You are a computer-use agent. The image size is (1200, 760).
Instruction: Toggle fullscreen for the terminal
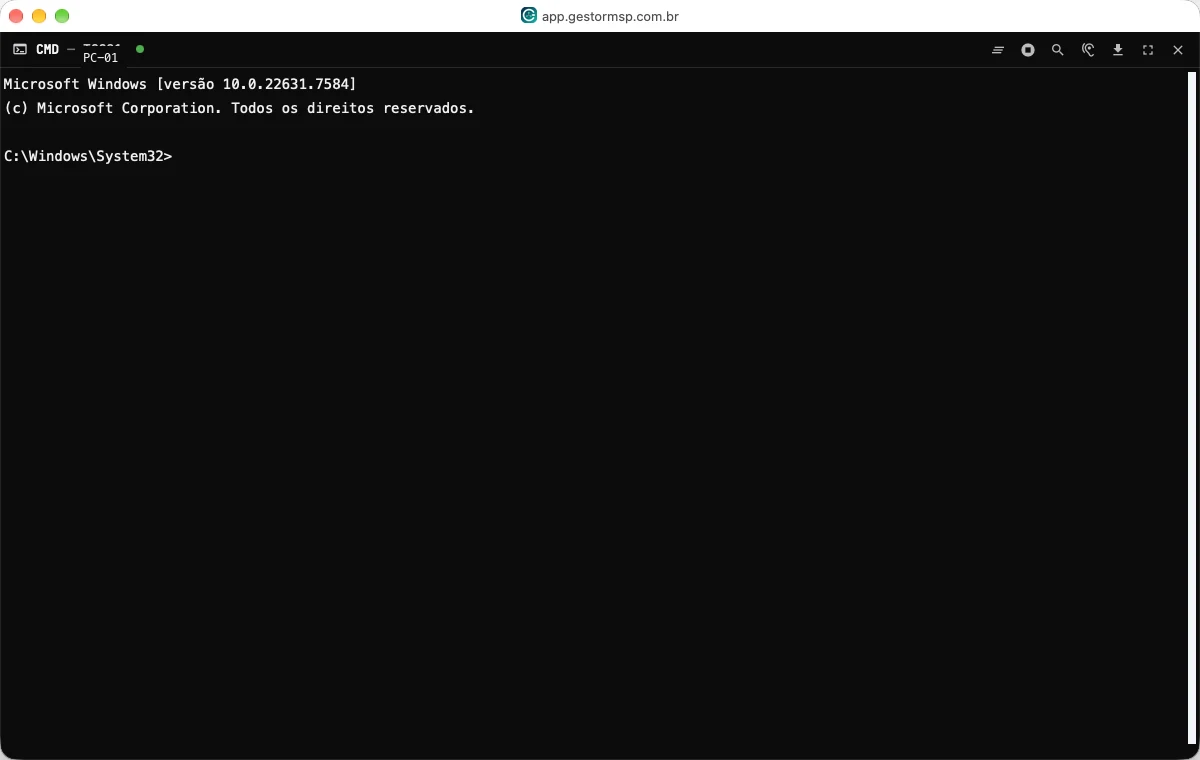click(x=1148, y=50)
